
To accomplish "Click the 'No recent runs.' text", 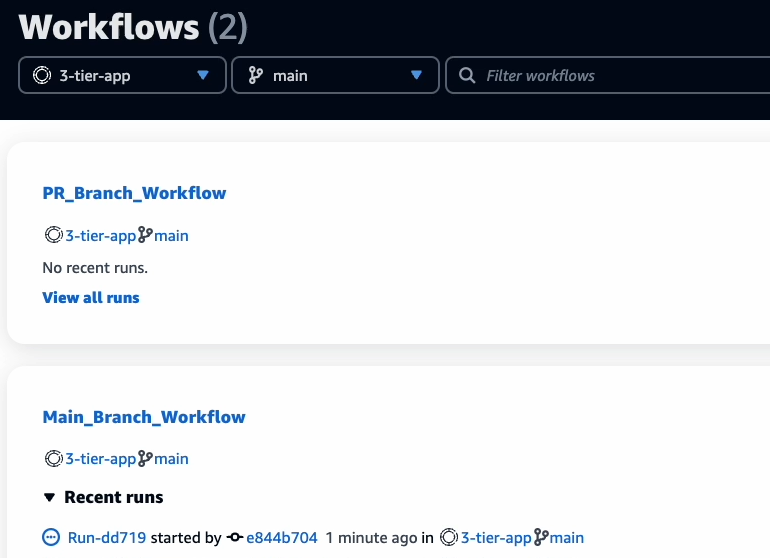I will click(95, 268).
